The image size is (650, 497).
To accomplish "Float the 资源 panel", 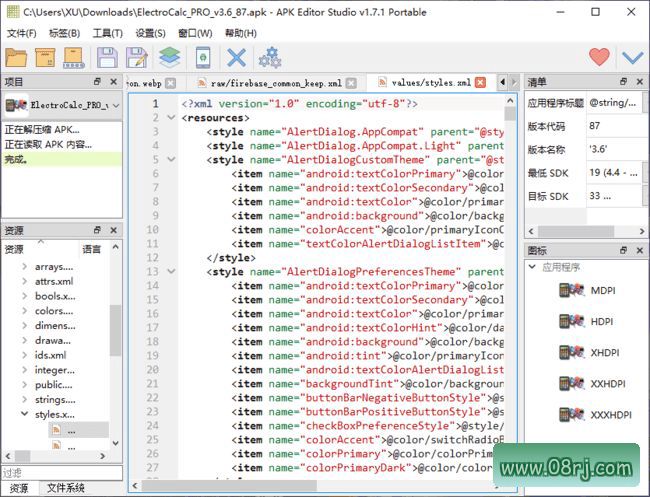I will coord(97,230).
